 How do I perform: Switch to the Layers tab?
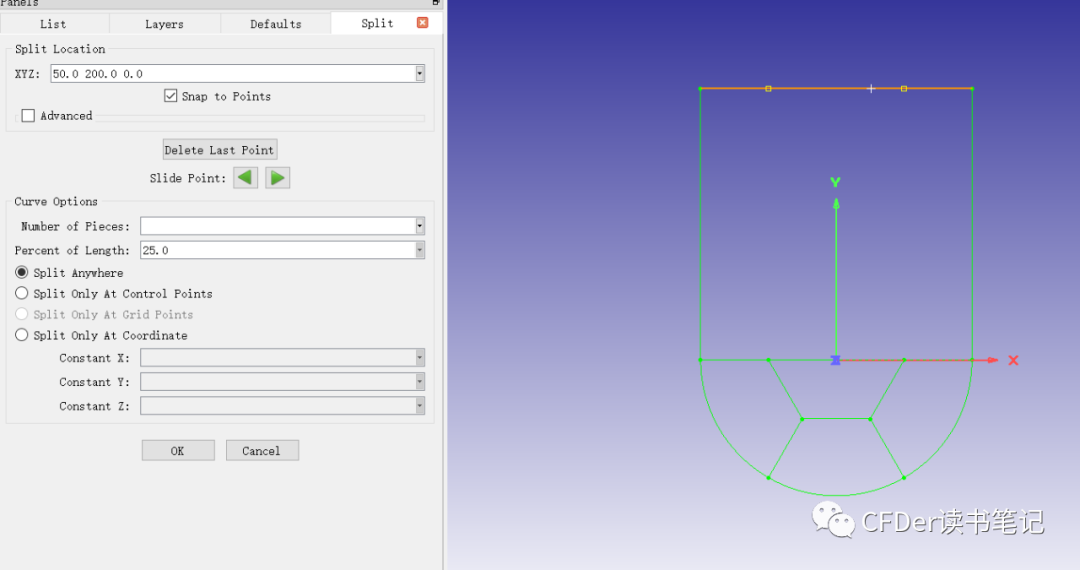point(165,24)
